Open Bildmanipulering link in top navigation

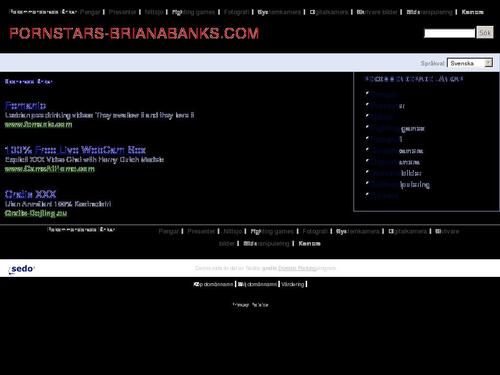429,12
